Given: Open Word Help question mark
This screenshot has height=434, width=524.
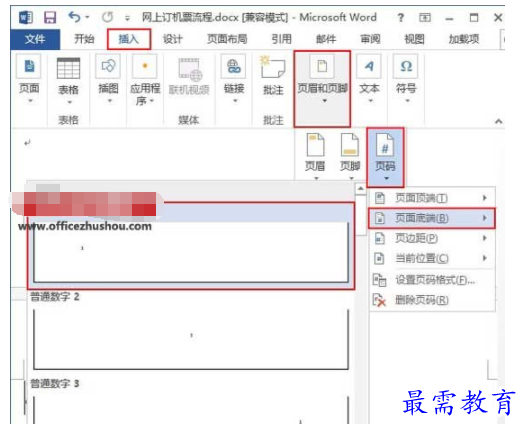Looking at the screenshot, I should pos(400,17).
